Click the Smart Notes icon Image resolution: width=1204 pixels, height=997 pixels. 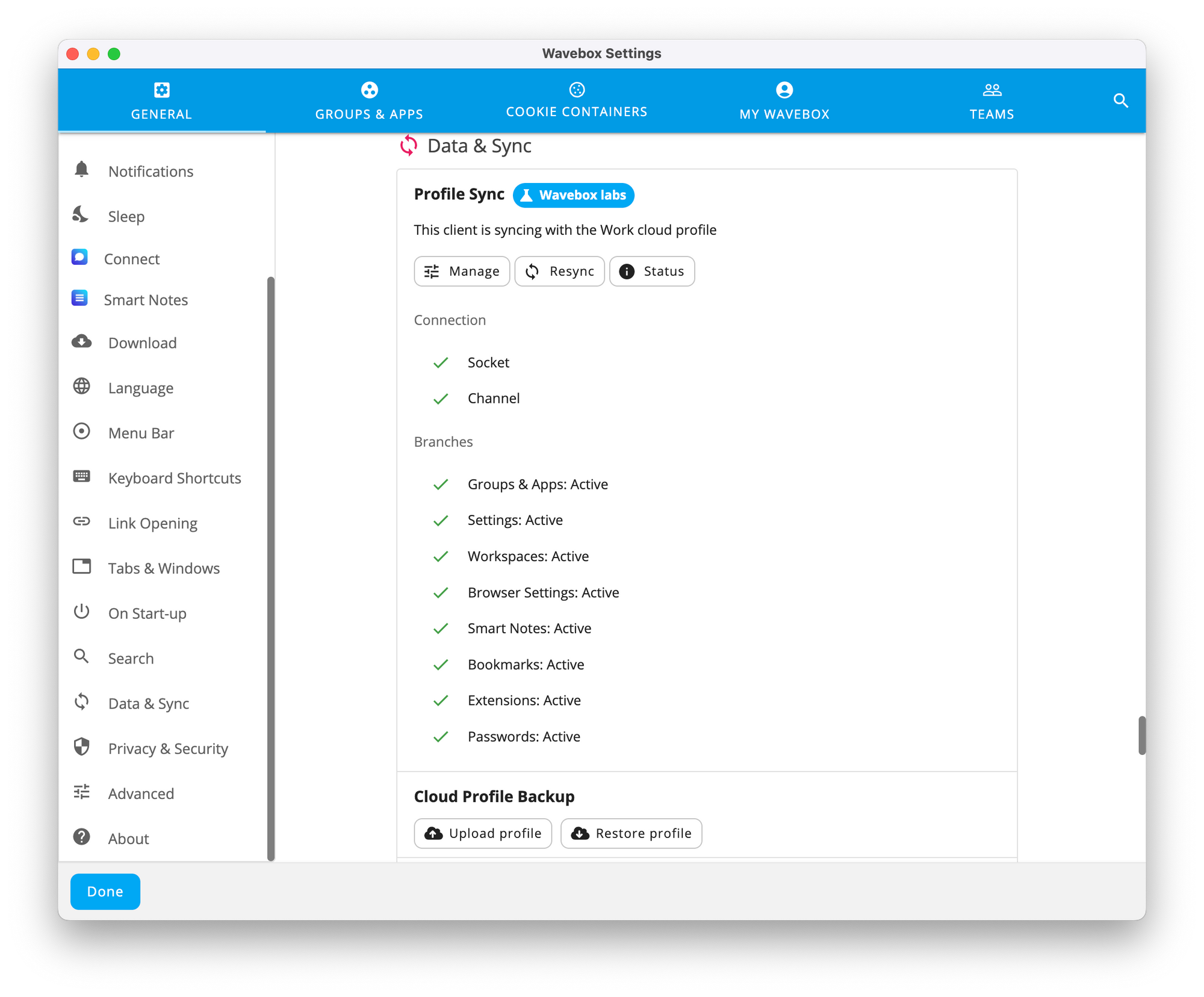click(x=79, y=299)
